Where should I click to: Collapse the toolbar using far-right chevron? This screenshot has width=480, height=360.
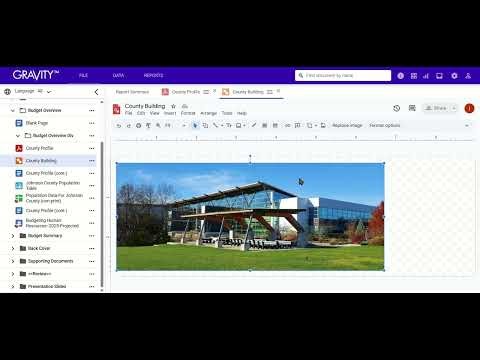point(467,126)
